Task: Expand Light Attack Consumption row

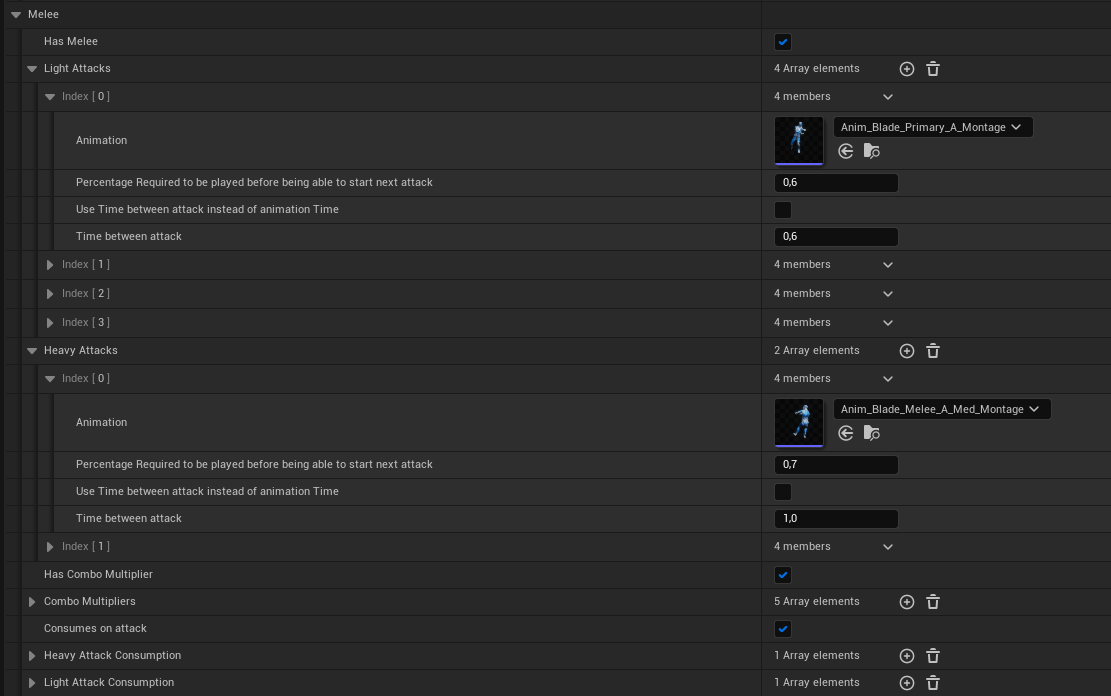Action: click(x=32, y=683)
